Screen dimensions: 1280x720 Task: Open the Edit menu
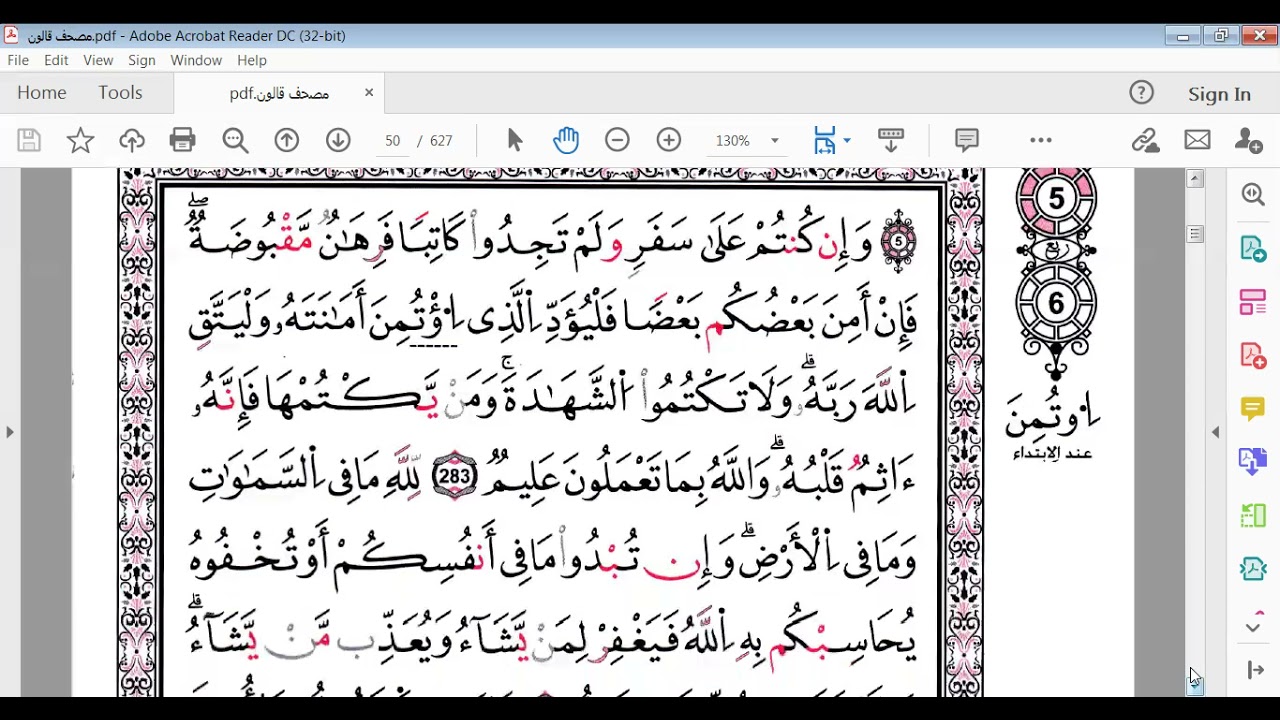[56, 60]
